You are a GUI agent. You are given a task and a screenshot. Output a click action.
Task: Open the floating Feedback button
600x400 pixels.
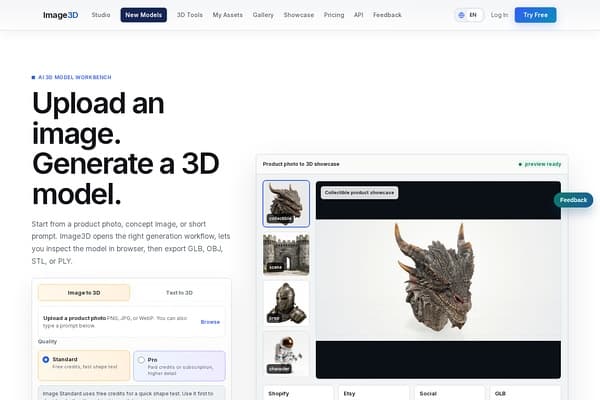(573, 200)
